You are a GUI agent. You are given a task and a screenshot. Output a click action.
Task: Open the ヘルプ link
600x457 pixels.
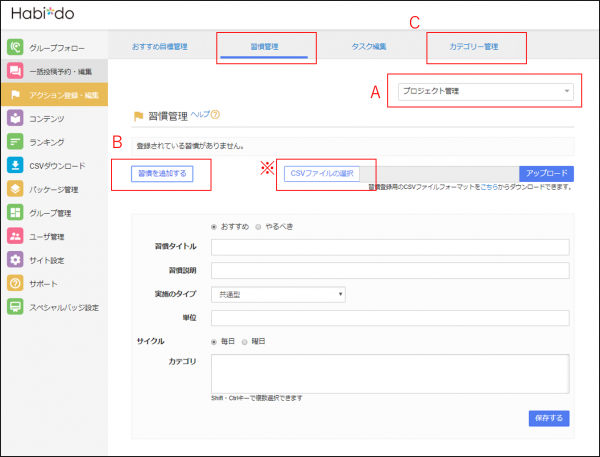pos(200,114)
